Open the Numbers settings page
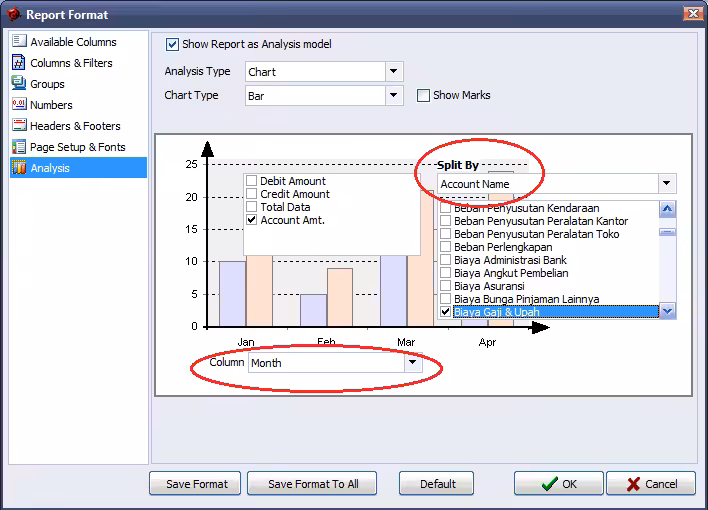The image size is (708, 510). 51,105
